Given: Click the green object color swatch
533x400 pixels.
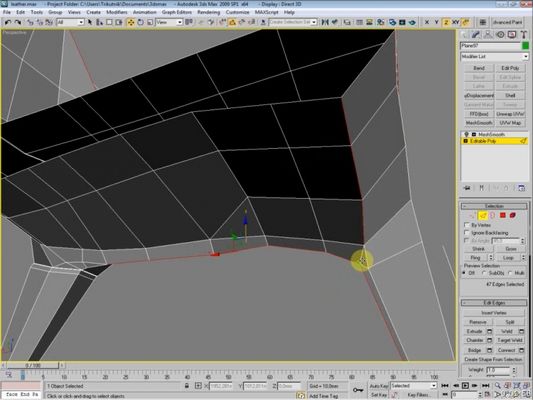Looking at the screenshot, I should click(525, 46).
